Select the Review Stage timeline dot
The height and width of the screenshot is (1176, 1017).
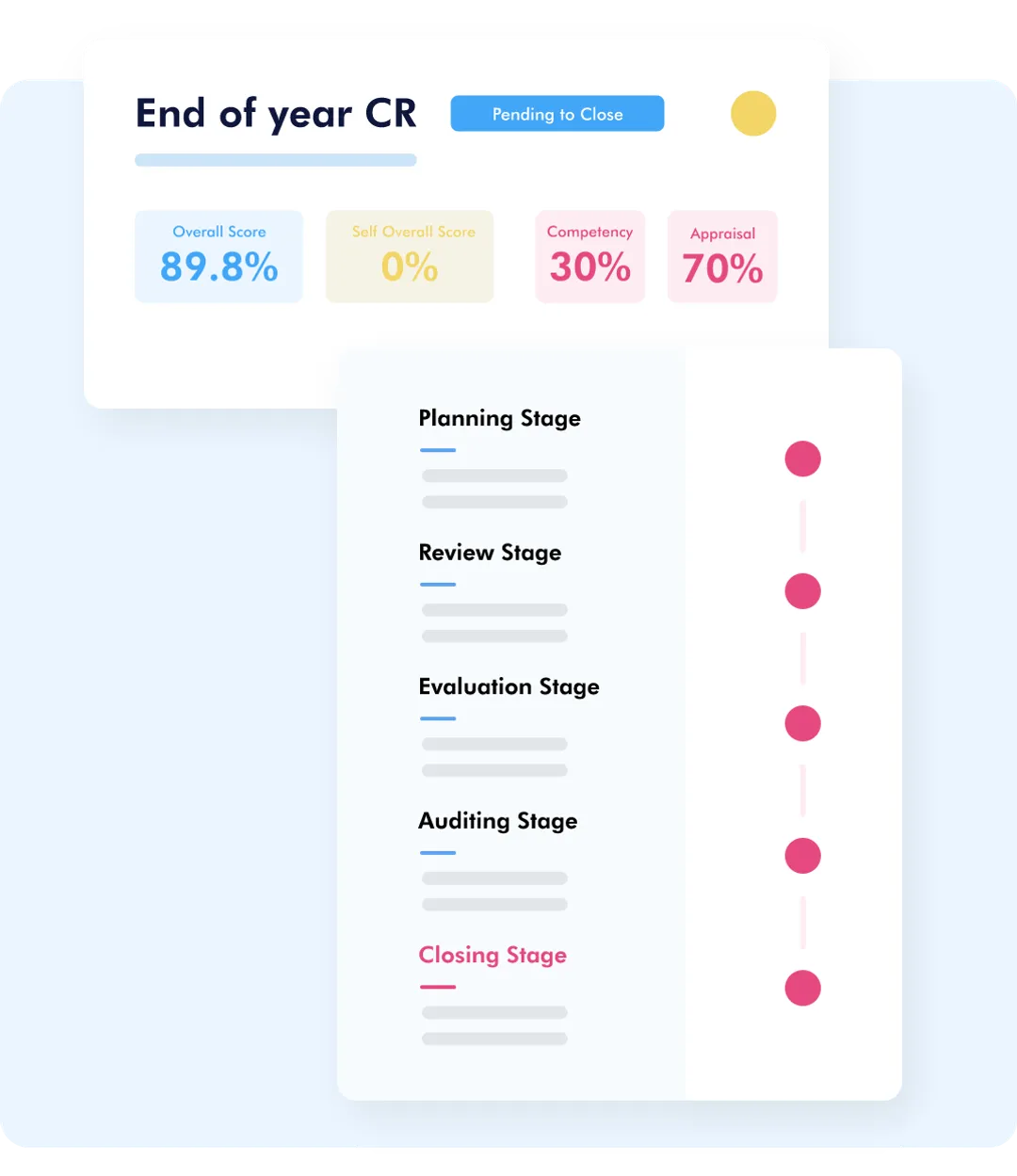(x=802, y=591)
